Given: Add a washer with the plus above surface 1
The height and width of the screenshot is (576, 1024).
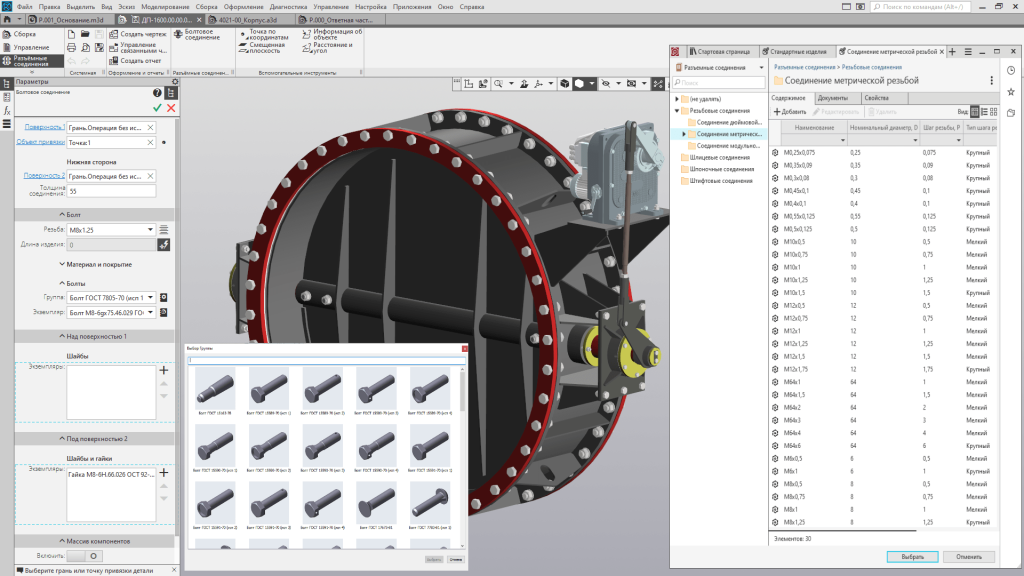Looking at the screenshot, I should (x=164, y=370).
